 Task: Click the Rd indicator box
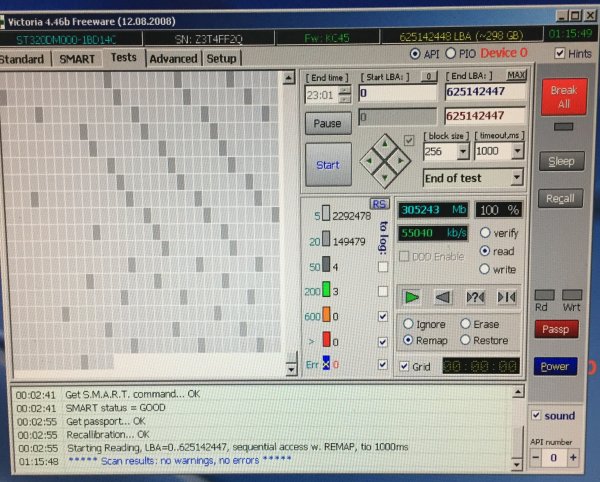544,295
